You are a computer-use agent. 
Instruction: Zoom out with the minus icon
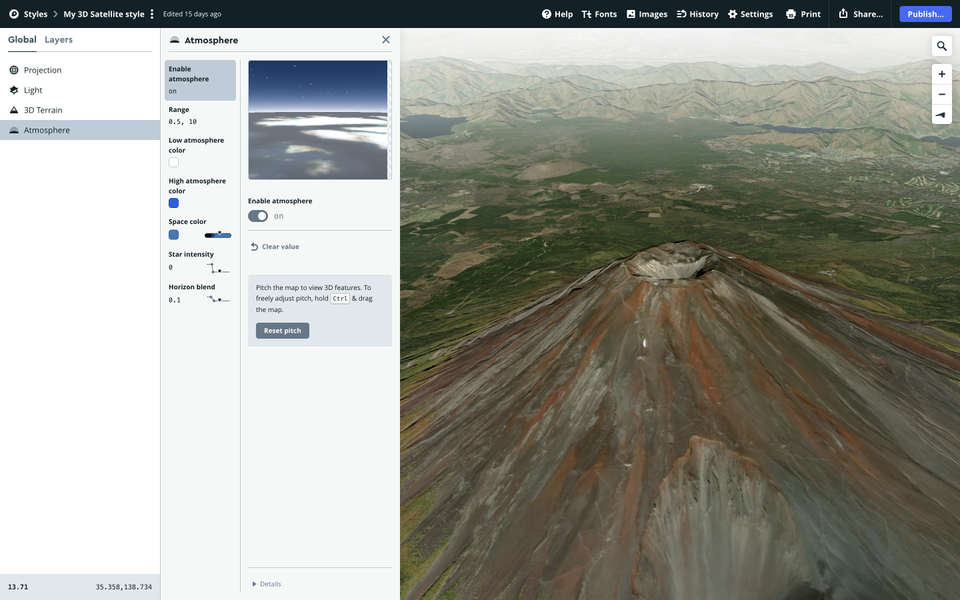(x=942, y=94)
